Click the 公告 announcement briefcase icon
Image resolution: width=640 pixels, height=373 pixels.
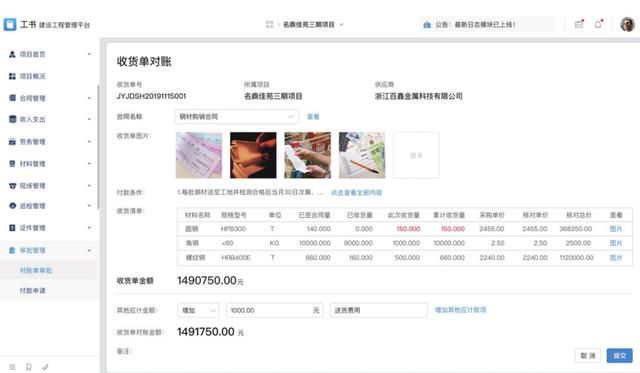point(427,25)
